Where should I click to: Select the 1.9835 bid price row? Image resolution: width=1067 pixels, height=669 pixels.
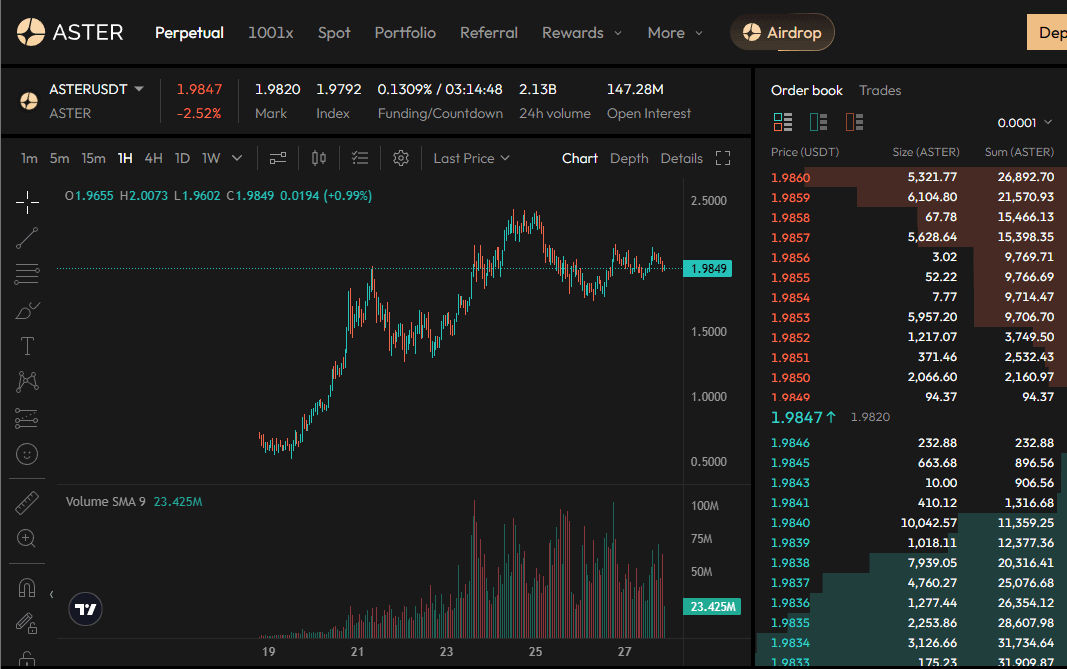coord(912,623)
